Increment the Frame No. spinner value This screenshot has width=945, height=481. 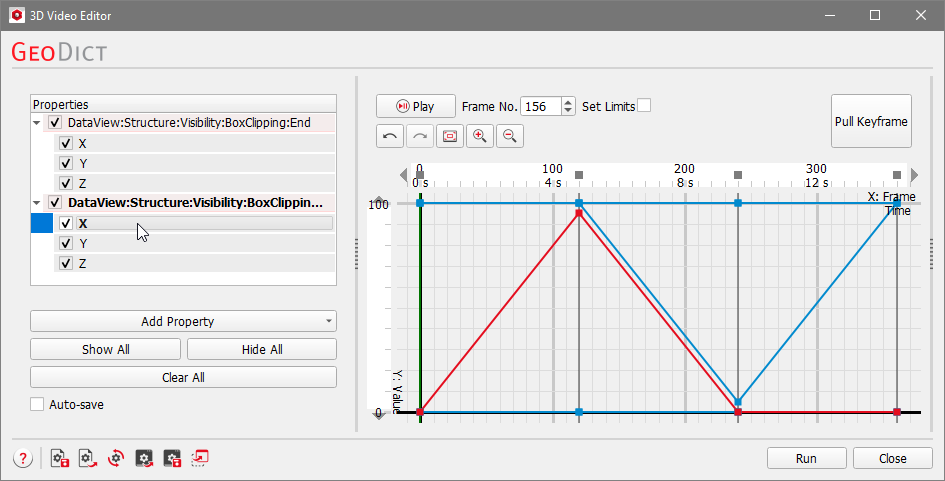[569, 102]
